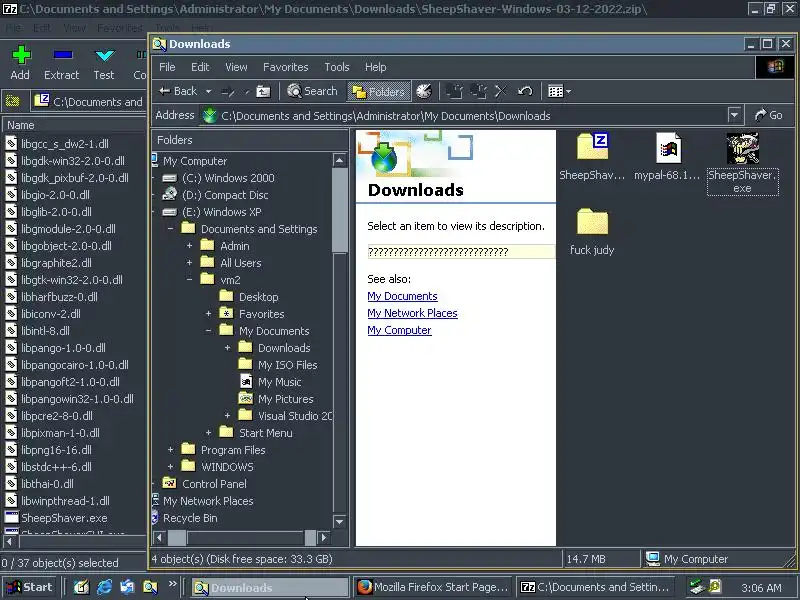Viewport: 800px width, 600px height.
Task: Follow the My Documents link under See also
Action: tap(402, 296)
